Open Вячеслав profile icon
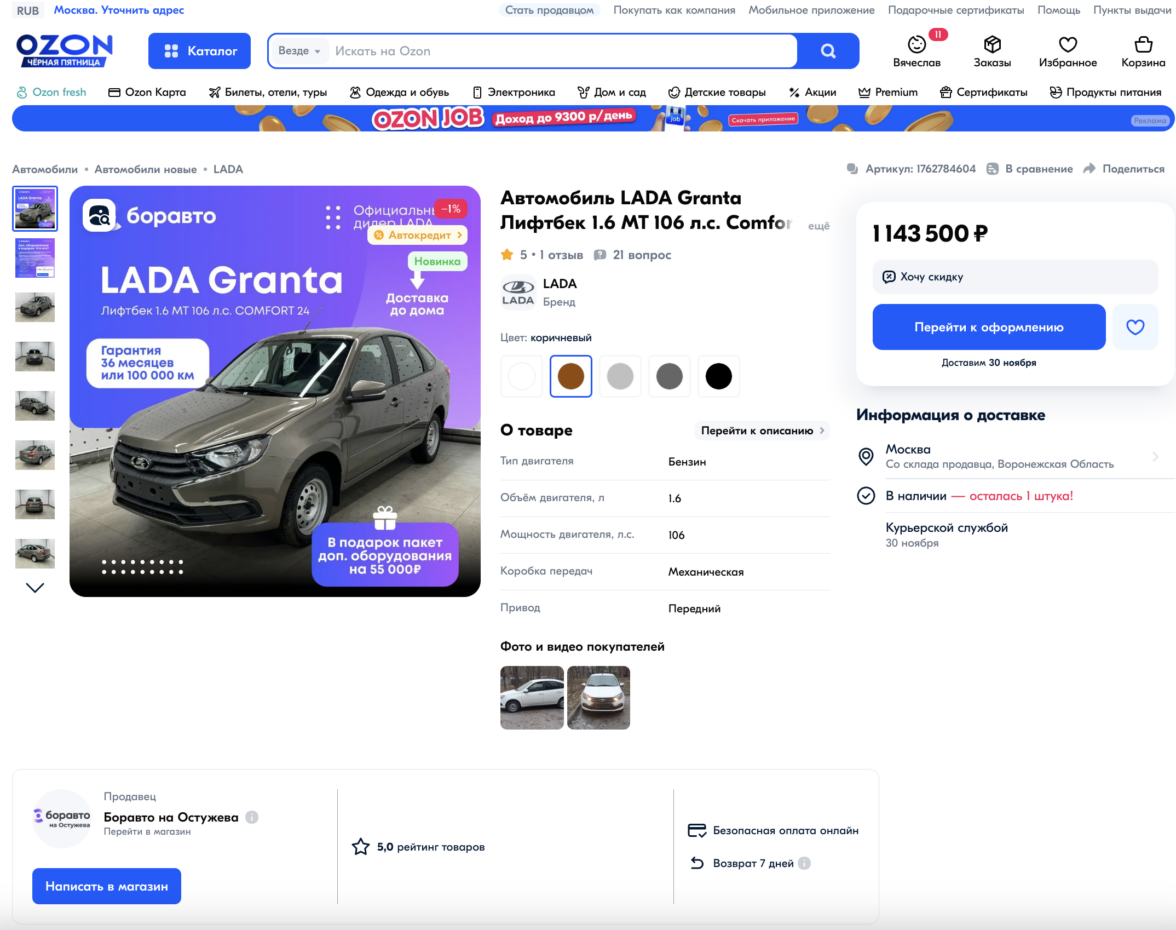The image size is (1176, 930). pyautogui.click(x=916, y=45)
